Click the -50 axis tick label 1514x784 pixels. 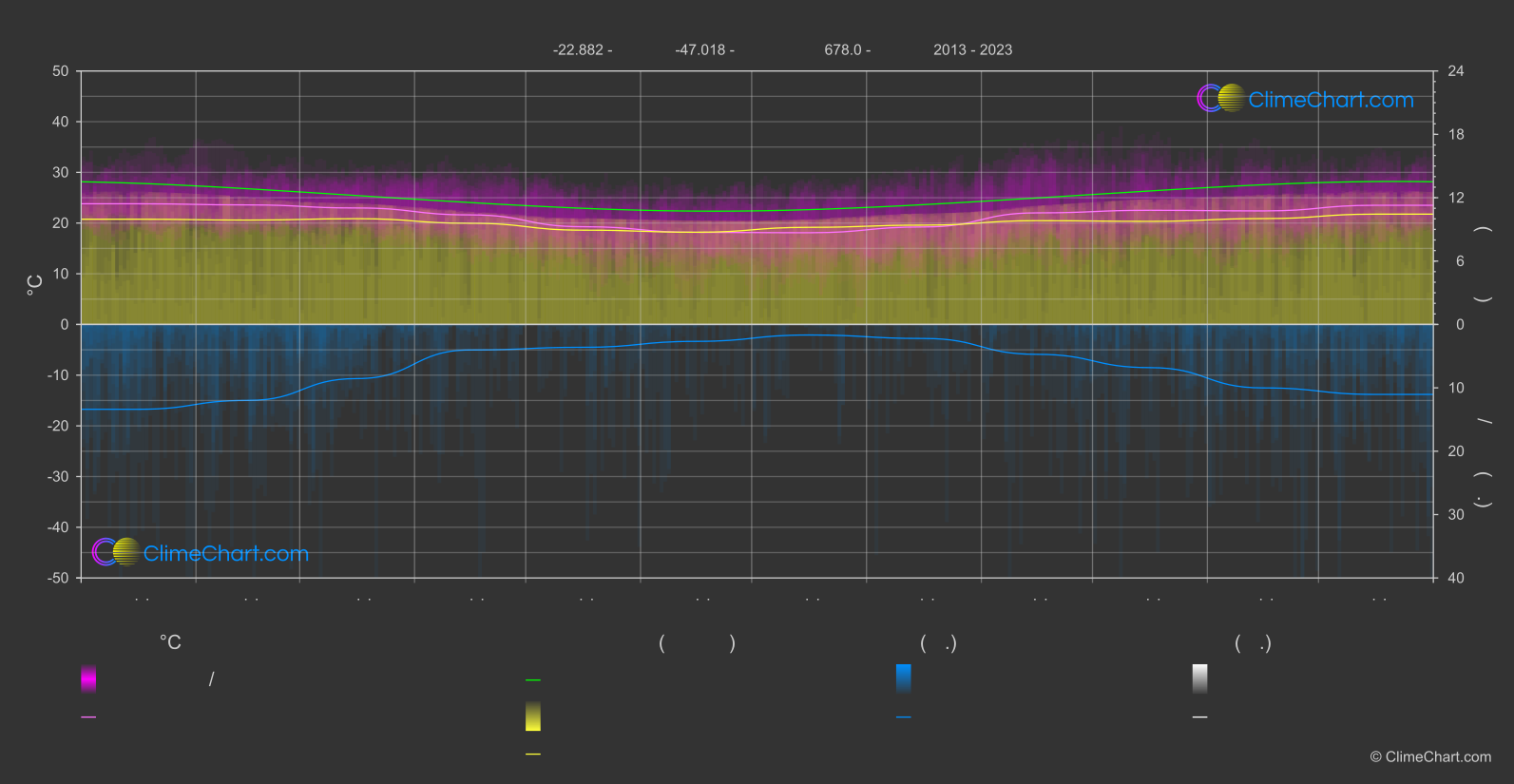[x=58, y=578]
